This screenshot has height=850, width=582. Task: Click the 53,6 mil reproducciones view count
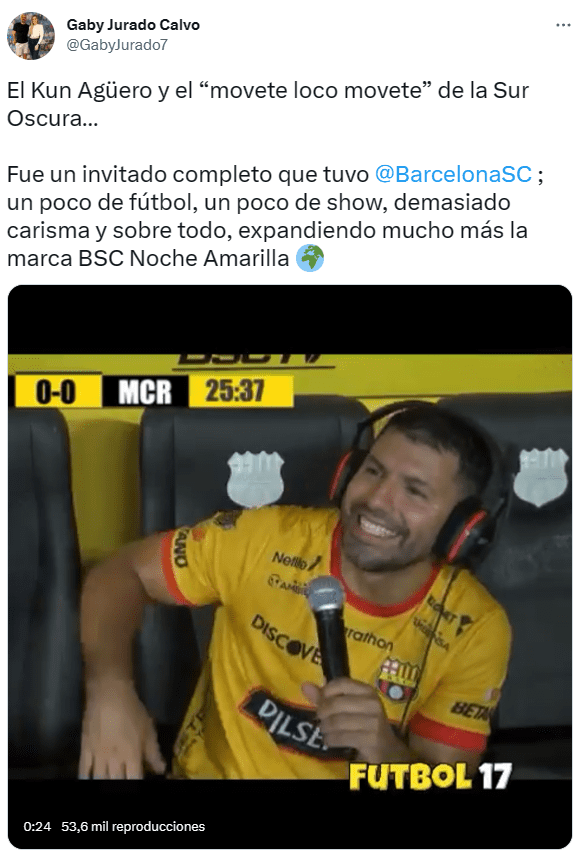click(x=133, y=826)
